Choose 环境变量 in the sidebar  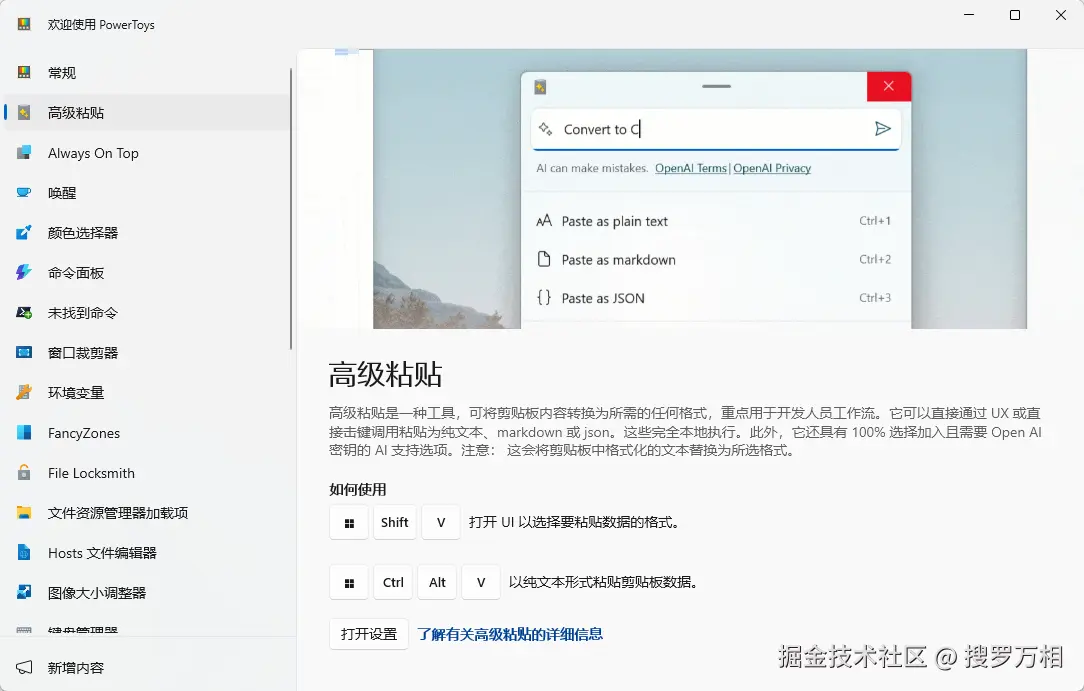tap(147, 393)
